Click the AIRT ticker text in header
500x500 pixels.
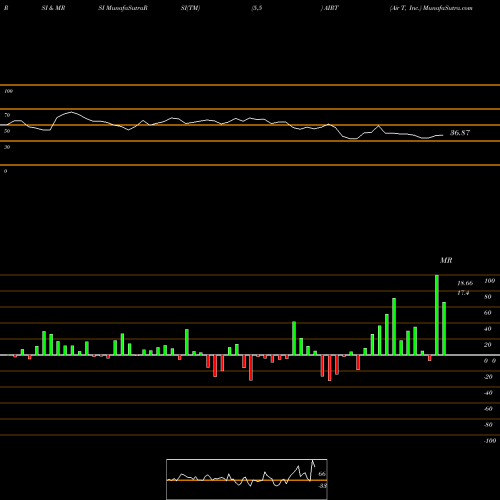(x=330, y=8)
